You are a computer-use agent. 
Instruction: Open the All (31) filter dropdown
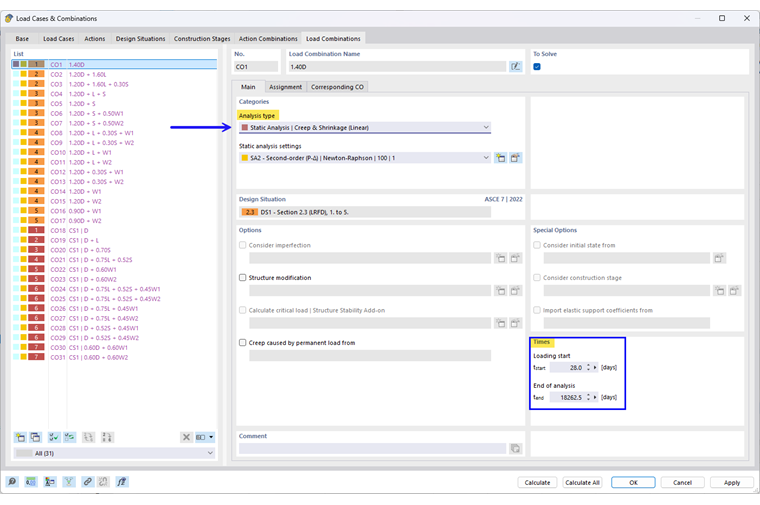pos(114,453)
